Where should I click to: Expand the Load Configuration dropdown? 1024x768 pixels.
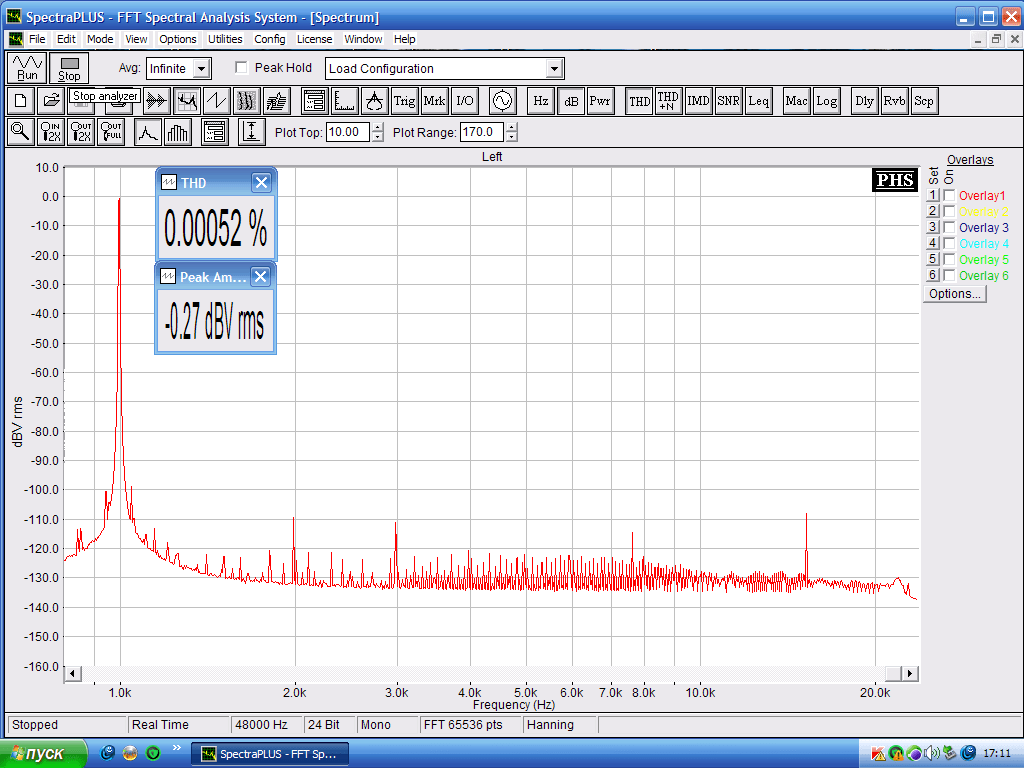554,69
